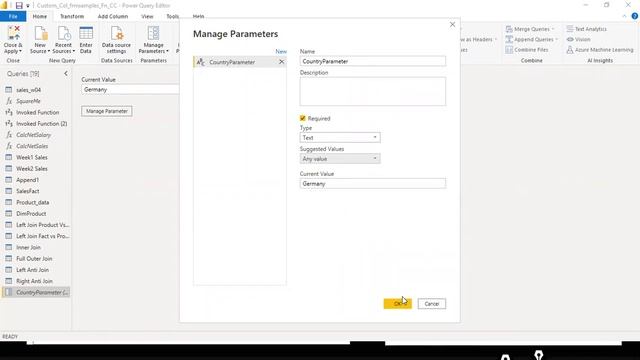This screenshot has width=640, height=360.
Task: Click the Manage Parameters ribbon icon
Action: [153, 33]
